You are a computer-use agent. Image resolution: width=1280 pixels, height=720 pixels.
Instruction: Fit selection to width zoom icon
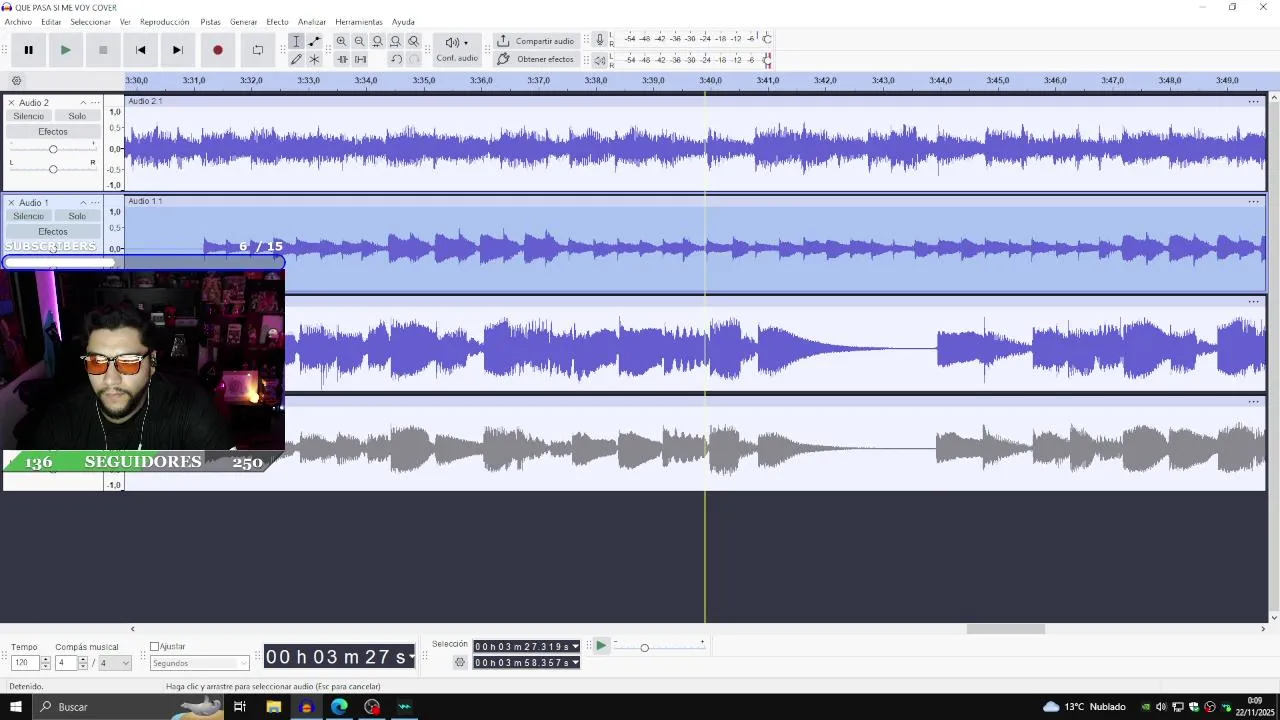click(x=377, y=41)
